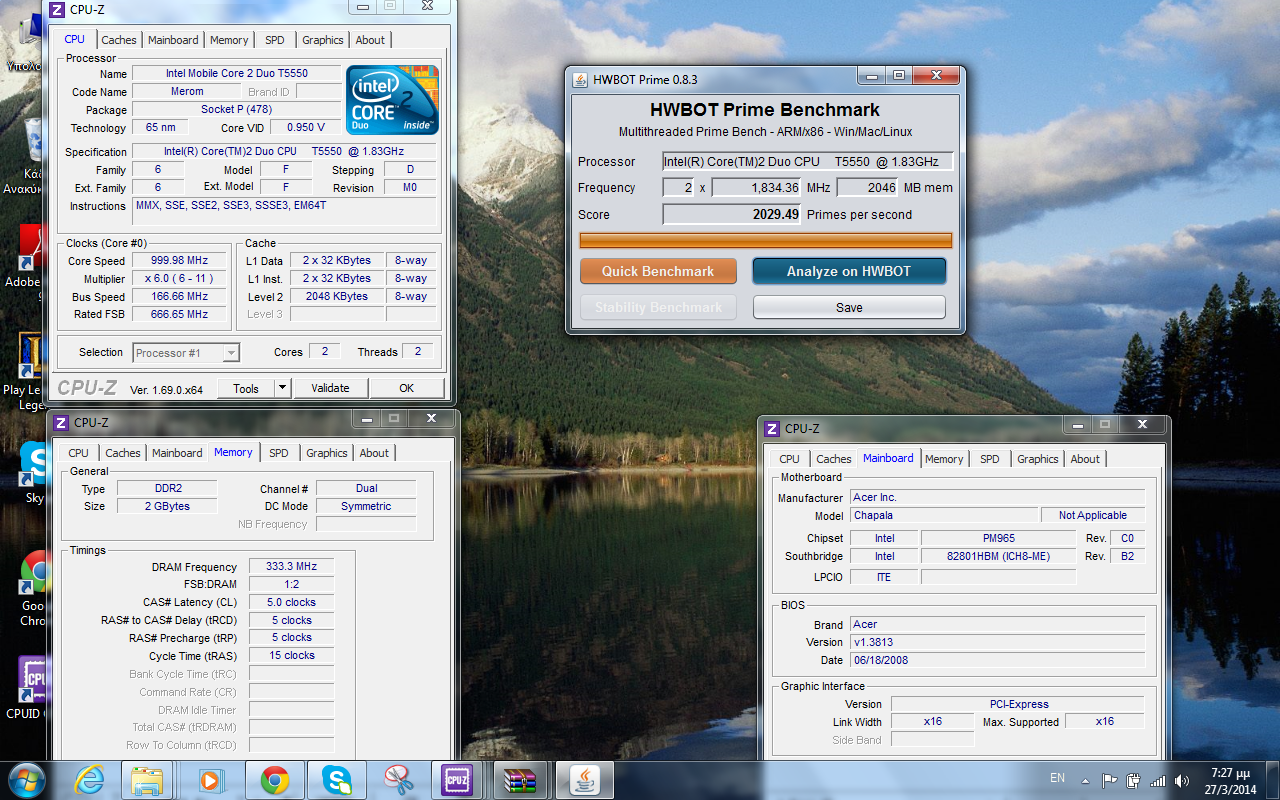Viewport: 1280px width, 800px height.
Task: Open the network signal tray icon
Action: tap(1158, 781)
